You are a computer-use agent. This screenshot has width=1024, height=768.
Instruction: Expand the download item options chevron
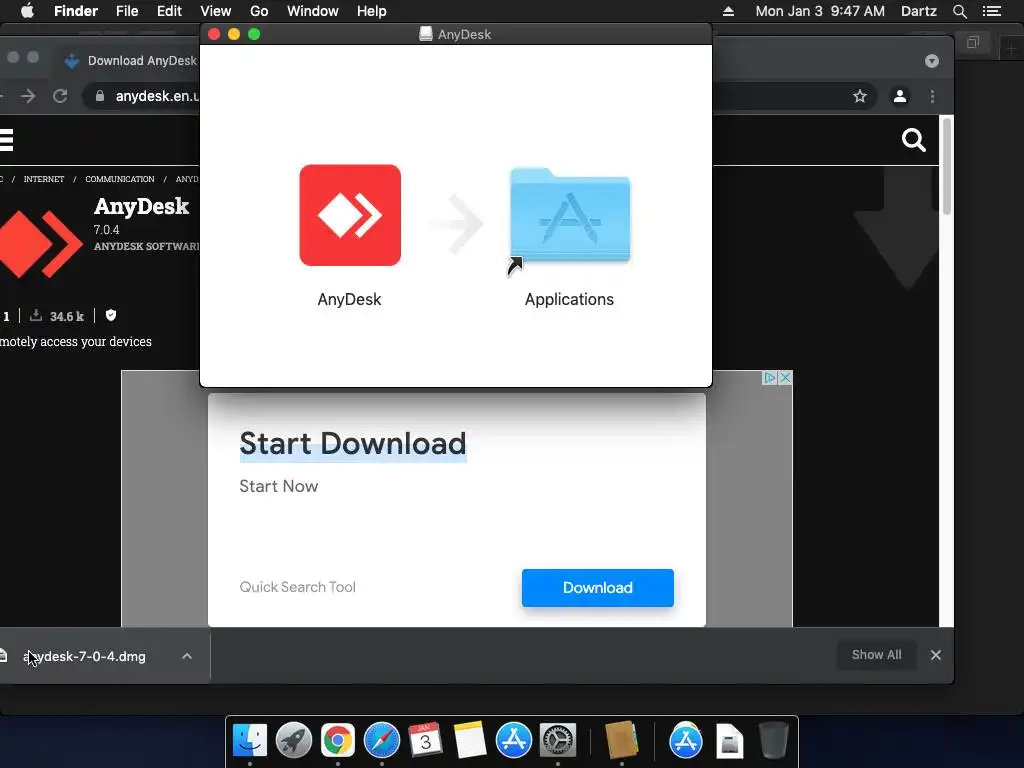click(x=187, y=656)
